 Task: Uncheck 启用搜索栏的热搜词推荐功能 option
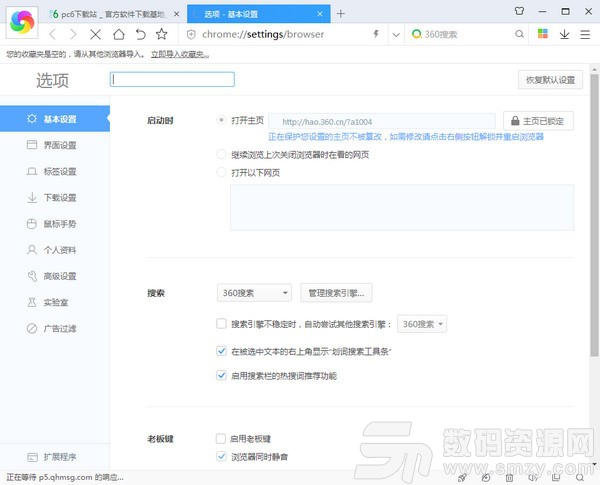(221, 376)
